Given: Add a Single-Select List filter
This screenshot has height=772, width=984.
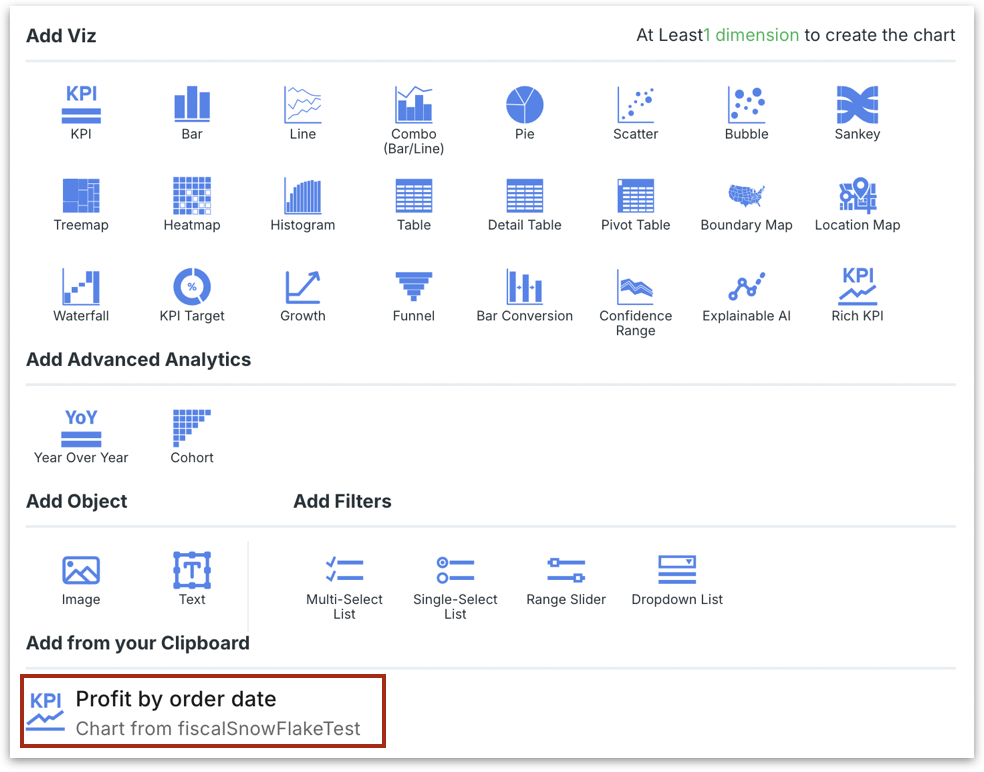Looking at the screenshot, I should point(455,571).
